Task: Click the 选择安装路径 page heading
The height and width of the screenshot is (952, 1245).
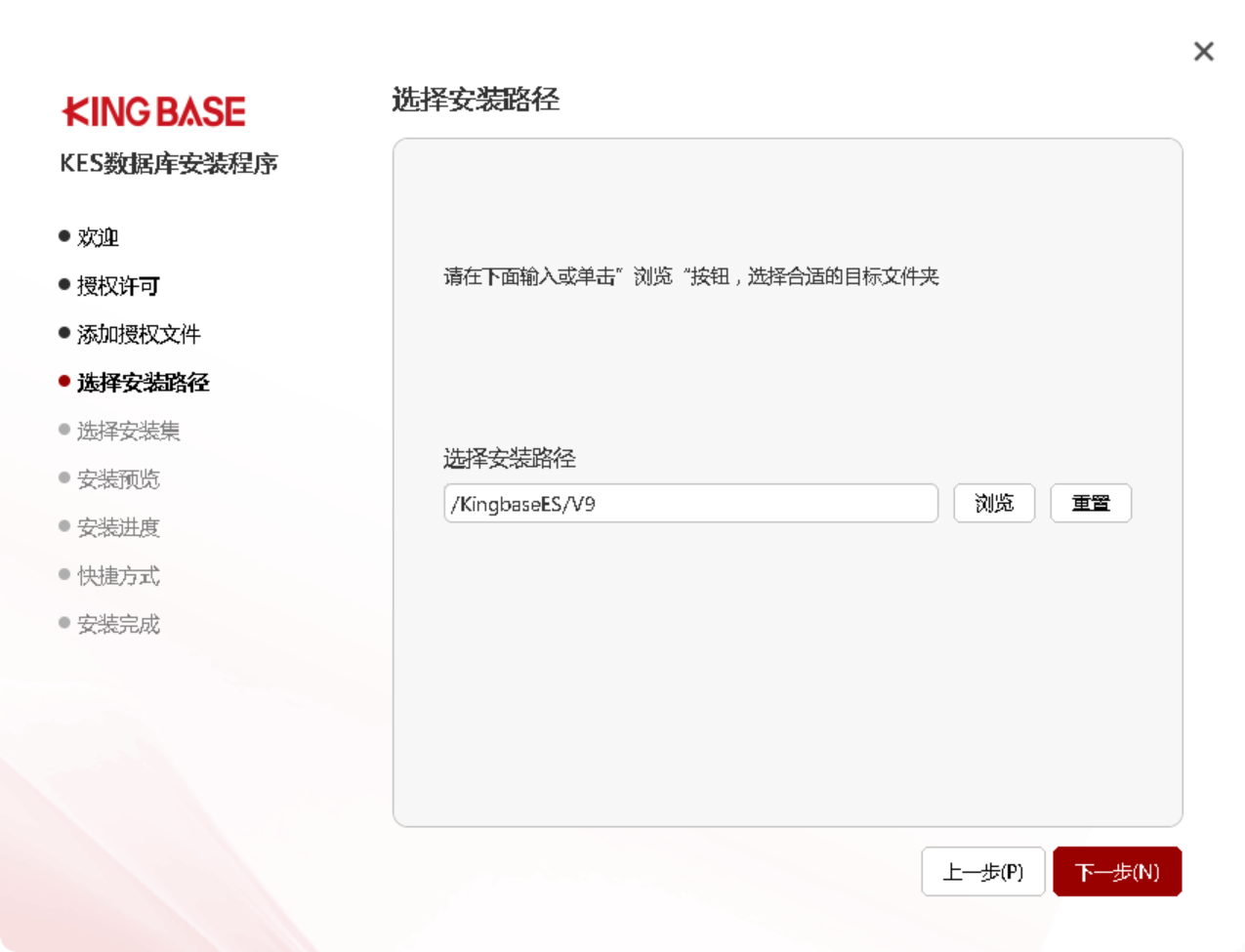Action: coord(476,99)
